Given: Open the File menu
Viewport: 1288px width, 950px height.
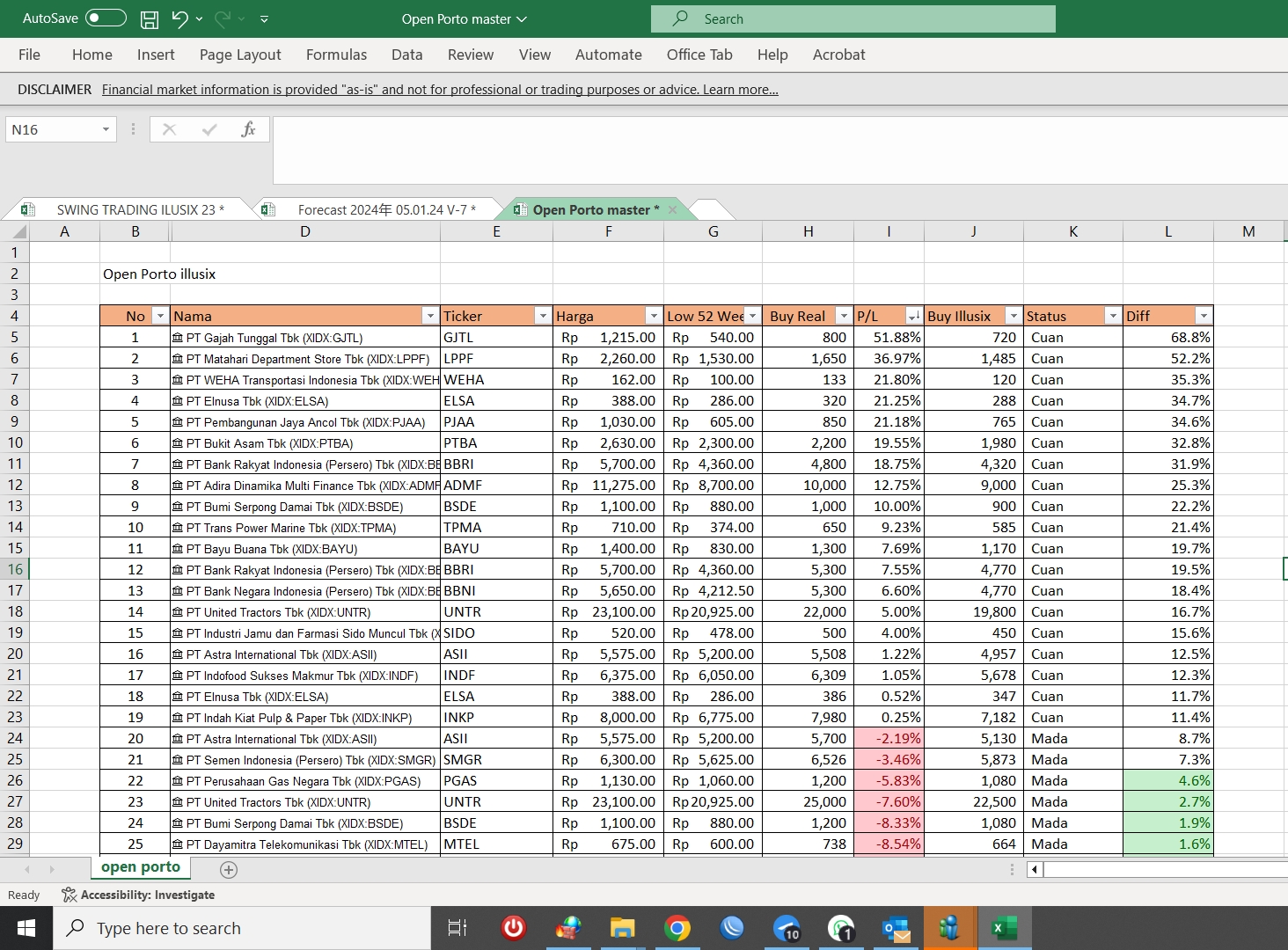Looking at the screenshot, I should point(29,55).
